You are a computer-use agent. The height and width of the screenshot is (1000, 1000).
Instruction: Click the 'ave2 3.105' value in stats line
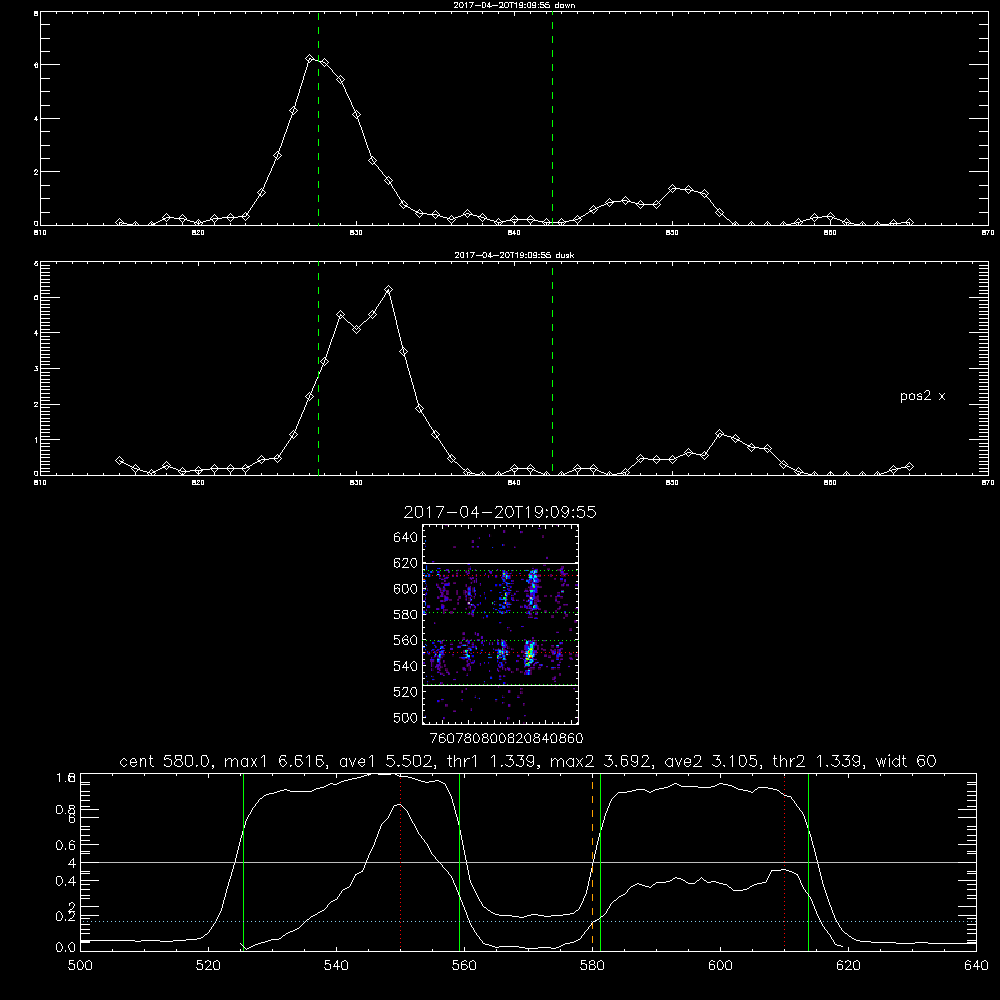pos(712,761)
